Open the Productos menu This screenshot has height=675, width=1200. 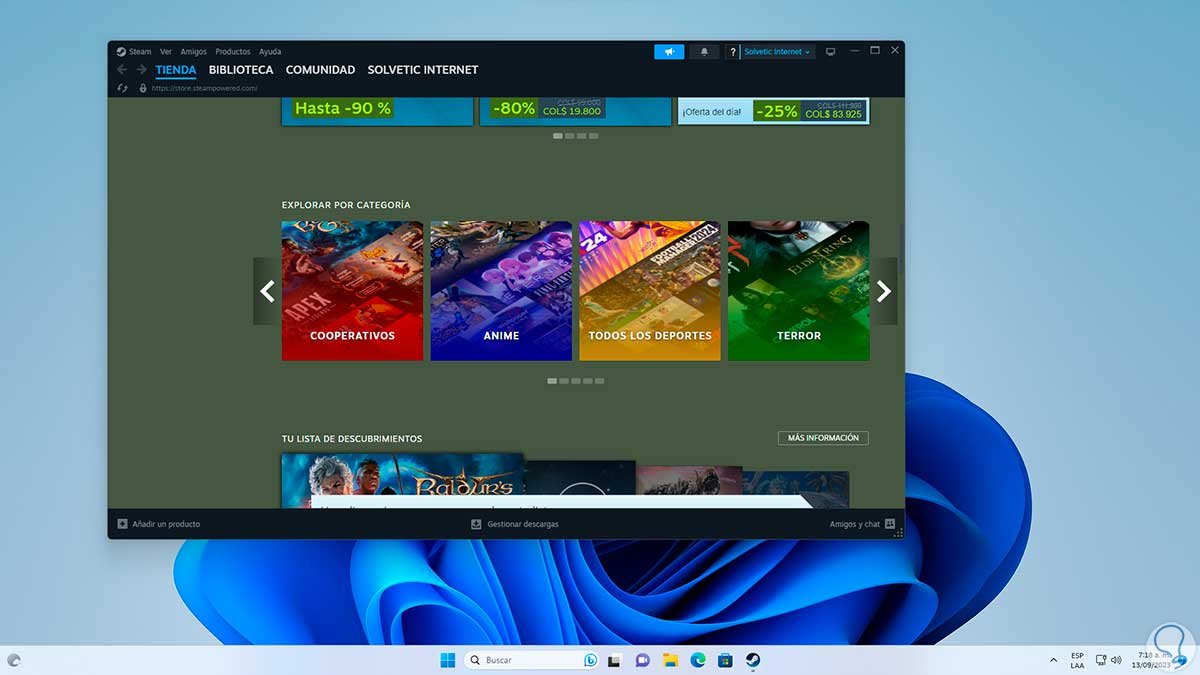(x=233, y=52)
